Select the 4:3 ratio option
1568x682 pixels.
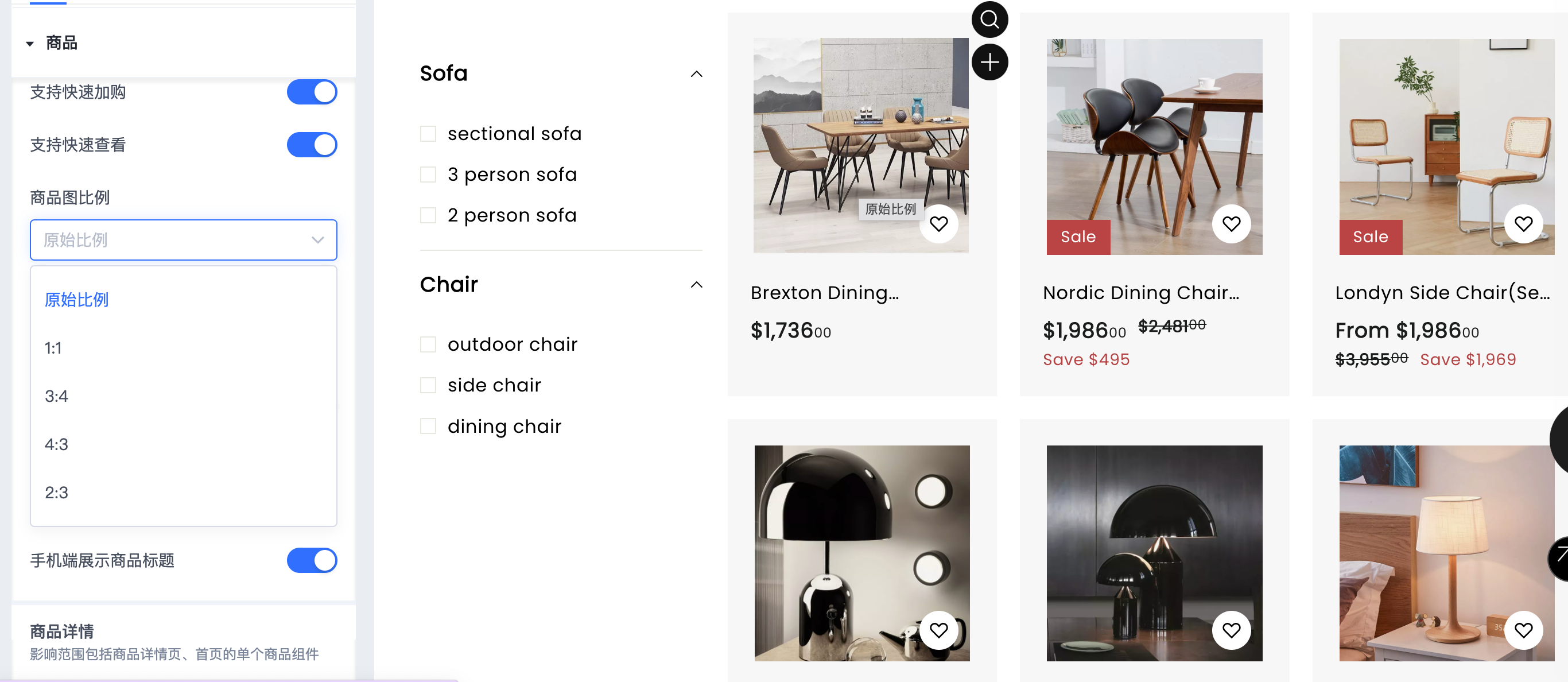point(56,444)
